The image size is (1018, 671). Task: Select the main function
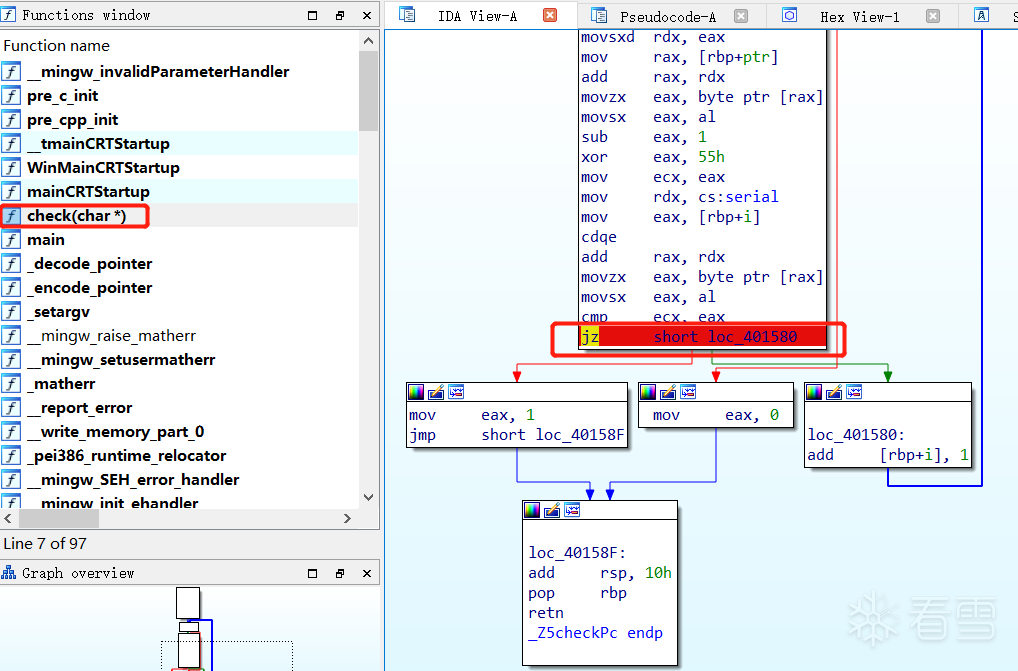coord(179,240)
